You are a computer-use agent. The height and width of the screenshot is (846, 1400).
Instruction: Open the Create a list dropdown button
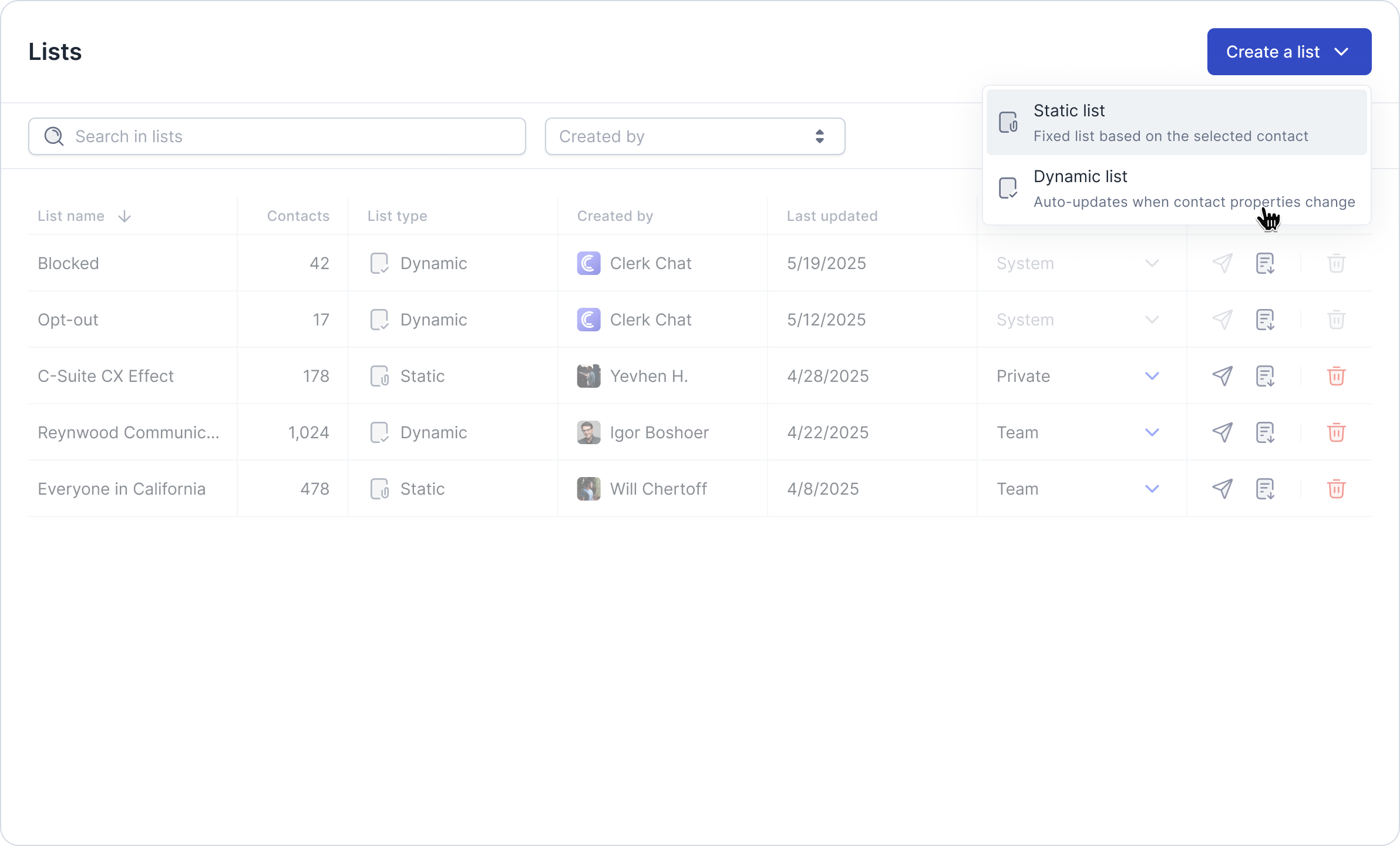[1289, 52]
